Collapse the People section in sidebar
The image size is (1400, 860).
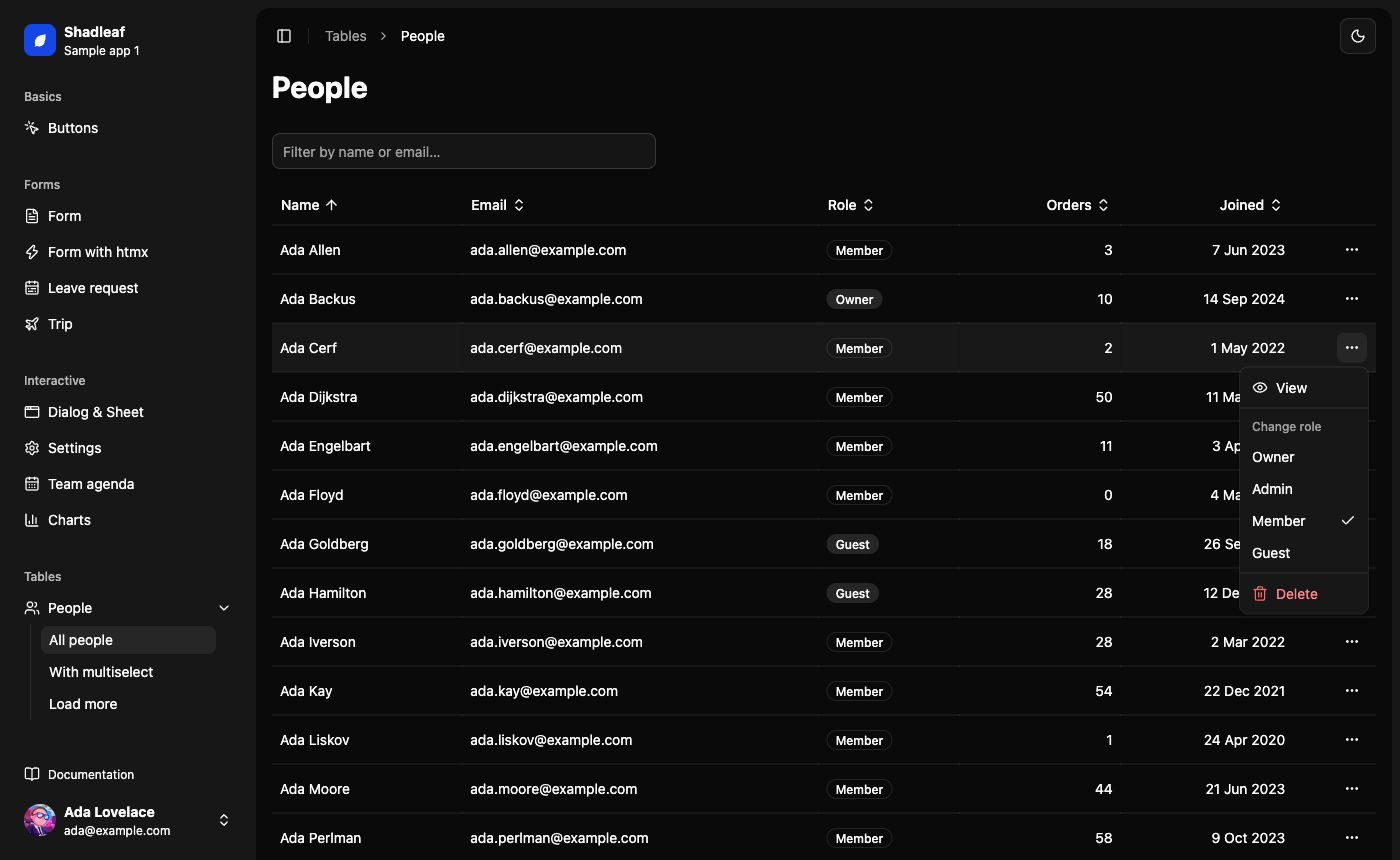(x=128, y=608)
